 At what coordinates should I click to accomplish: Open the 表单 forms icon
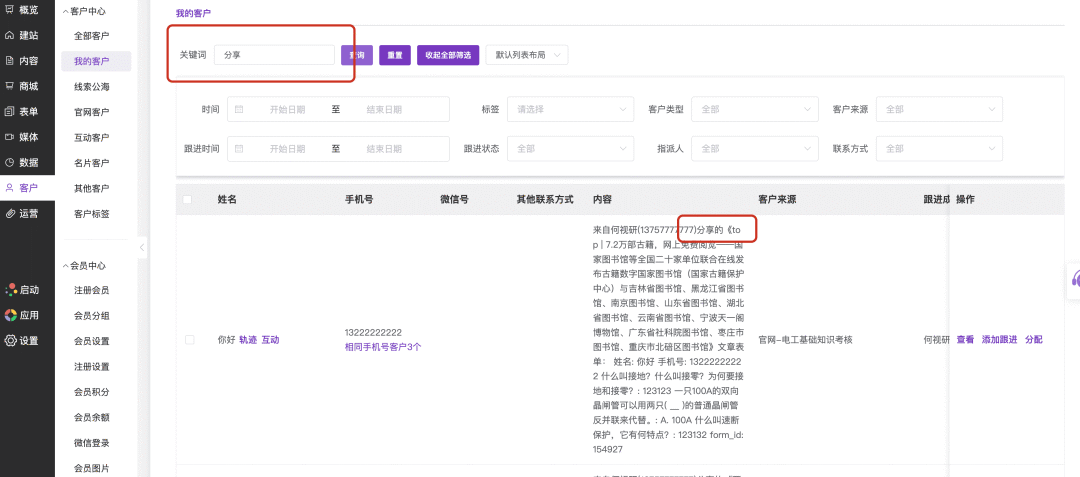tap(10, 111)
